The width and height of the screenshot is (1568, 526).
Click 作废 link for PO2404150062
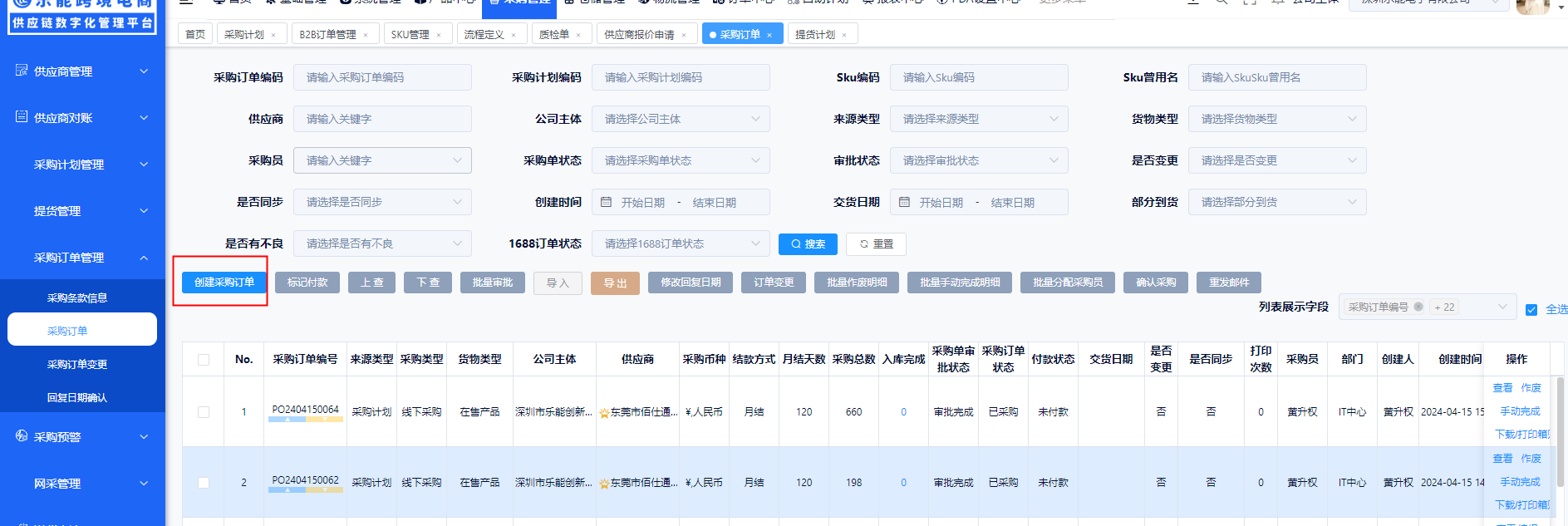pos(1531,459)
